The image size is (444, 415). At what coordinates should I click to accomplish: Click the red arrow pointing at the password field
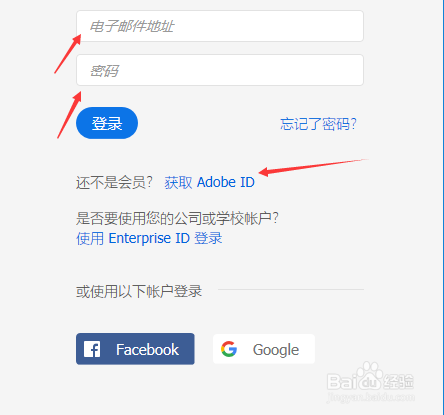[x=69, y=115]
